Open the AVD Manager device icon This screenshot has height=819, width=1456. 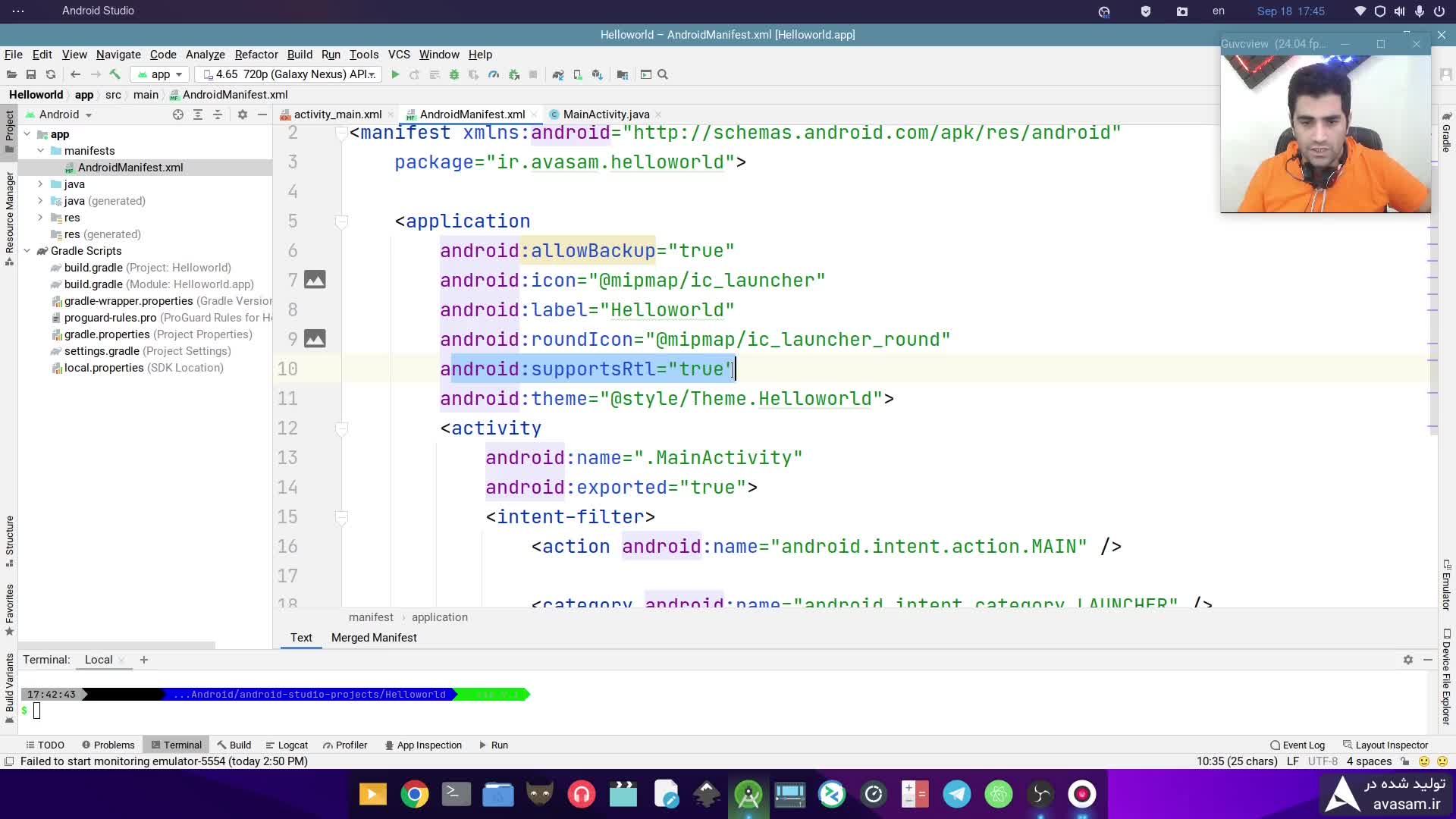point(578,74)
